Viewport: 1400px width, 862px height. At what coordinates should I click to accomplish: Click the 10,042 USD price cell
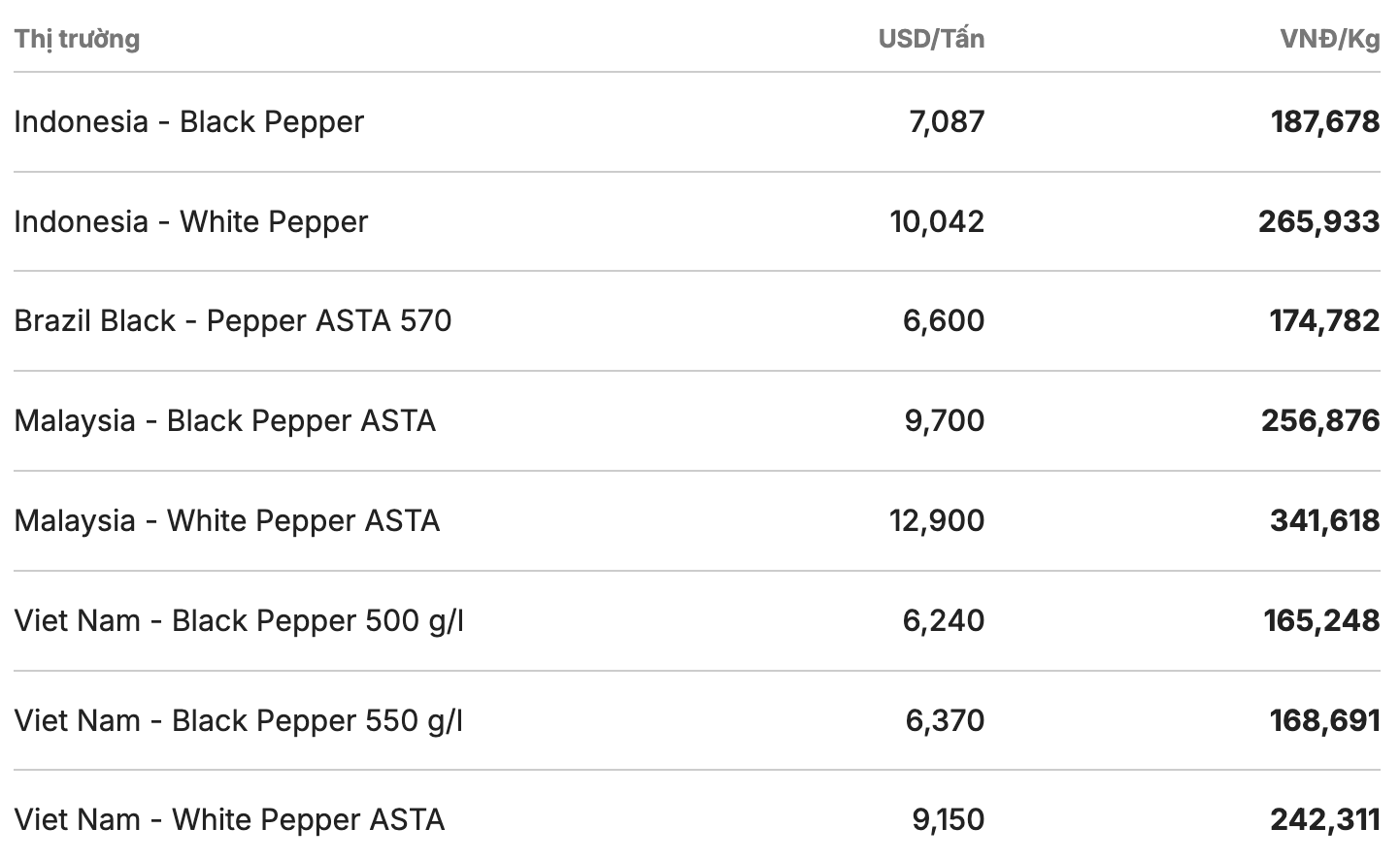(937, 222)
